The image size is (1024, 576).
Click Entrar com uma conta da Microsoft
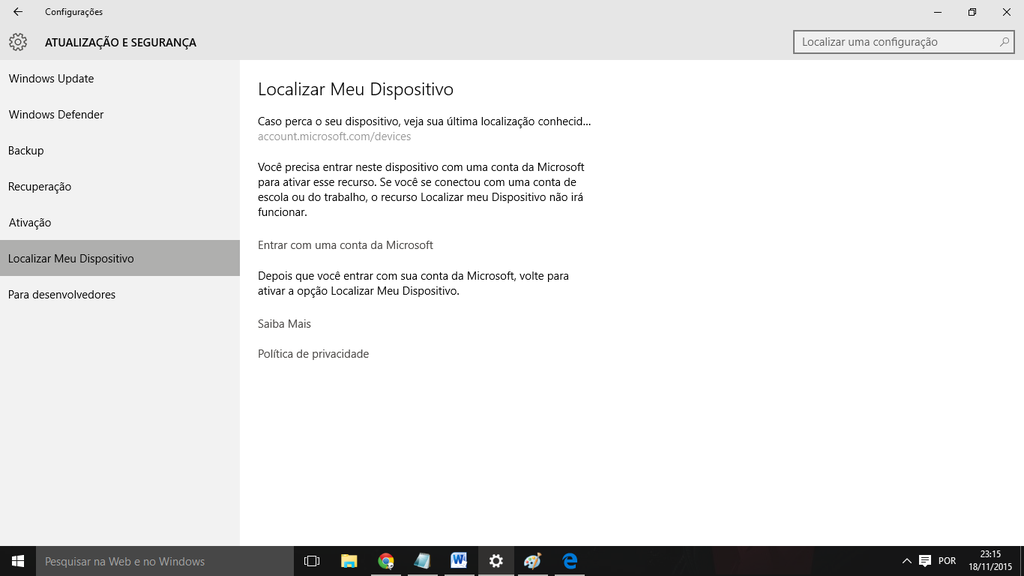click(345, 245)
